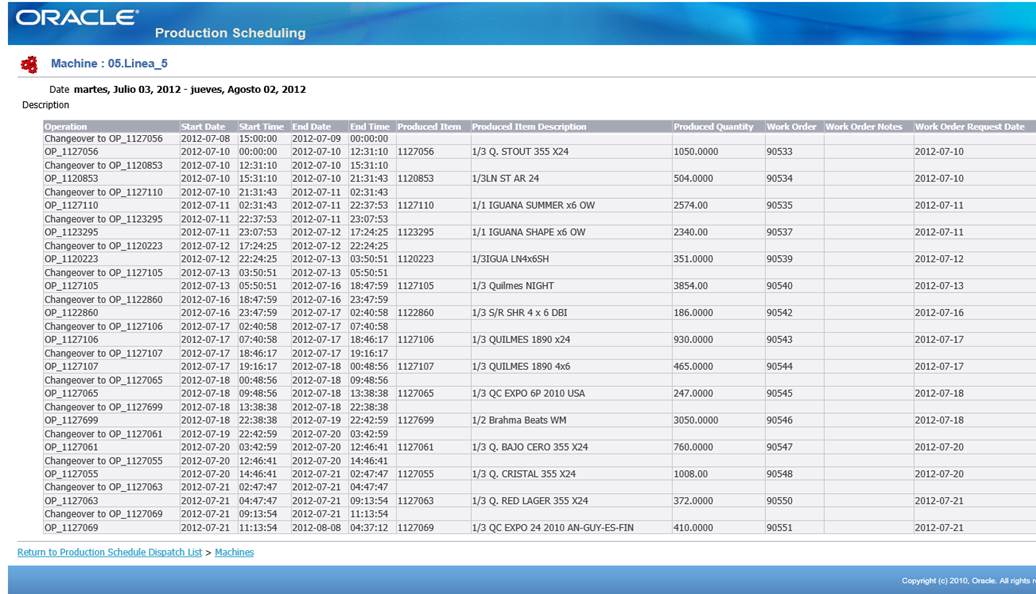The width and height of the screenshot is (1036, 594).
Task: Select row Changeover to OP_1127106
Action: point(539,326)
